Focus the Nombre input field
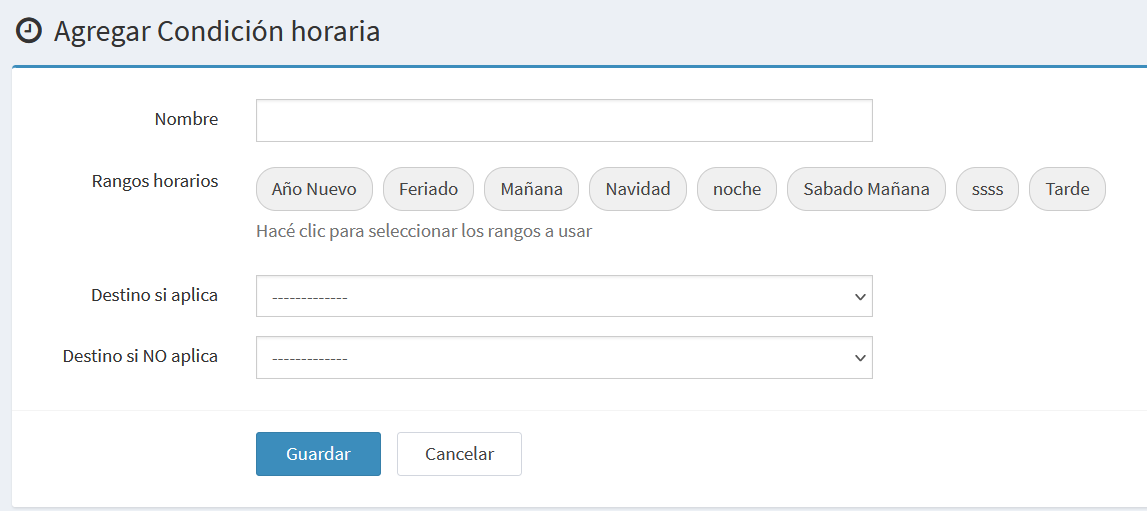The image size is (1147, 511). (564, 121)
